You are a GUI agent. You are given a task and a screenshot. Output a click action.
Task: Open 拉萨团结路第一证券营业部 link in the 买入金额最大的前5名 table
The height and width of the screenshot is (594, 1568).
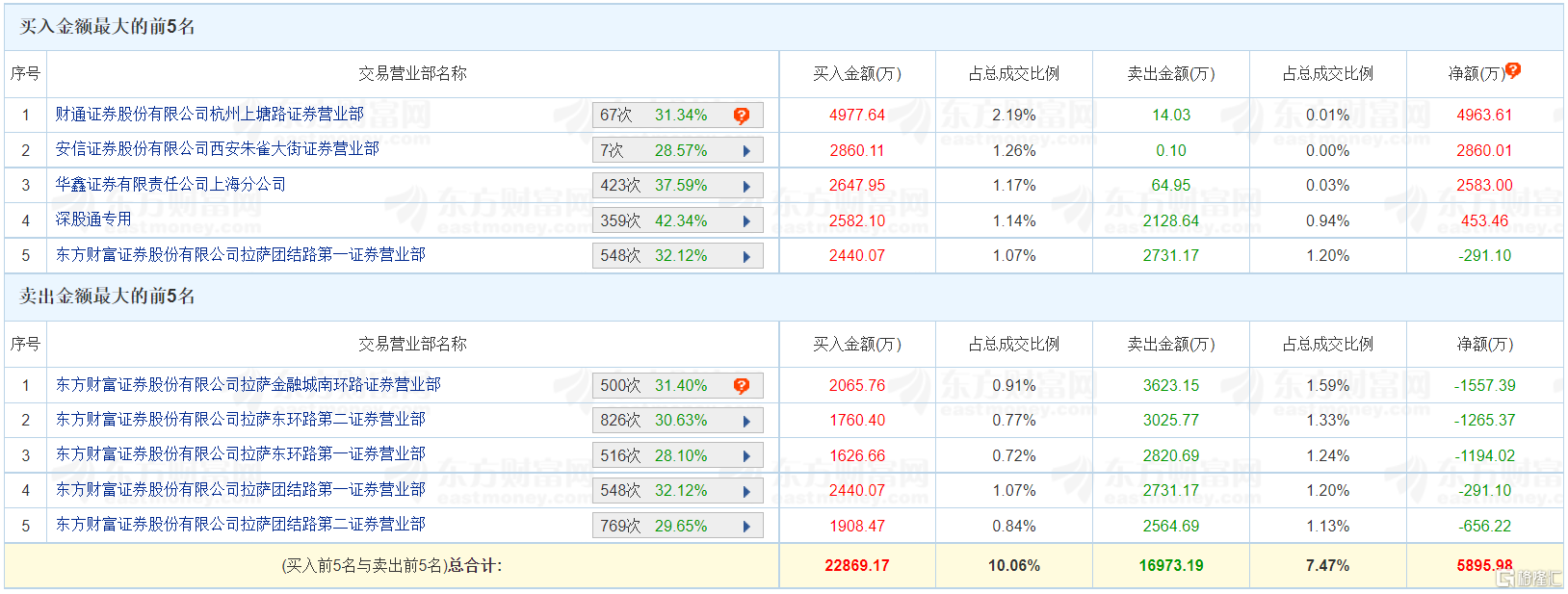tap(240, 254)
